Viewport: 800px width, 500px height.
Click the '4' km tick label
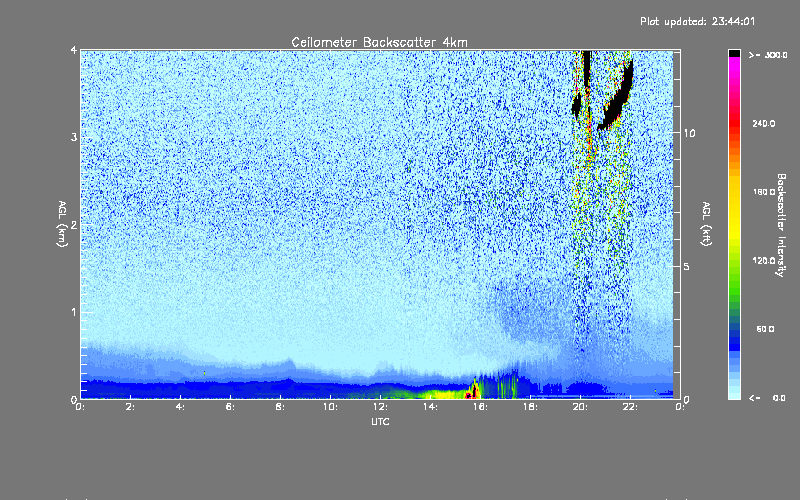pos(74,50)
